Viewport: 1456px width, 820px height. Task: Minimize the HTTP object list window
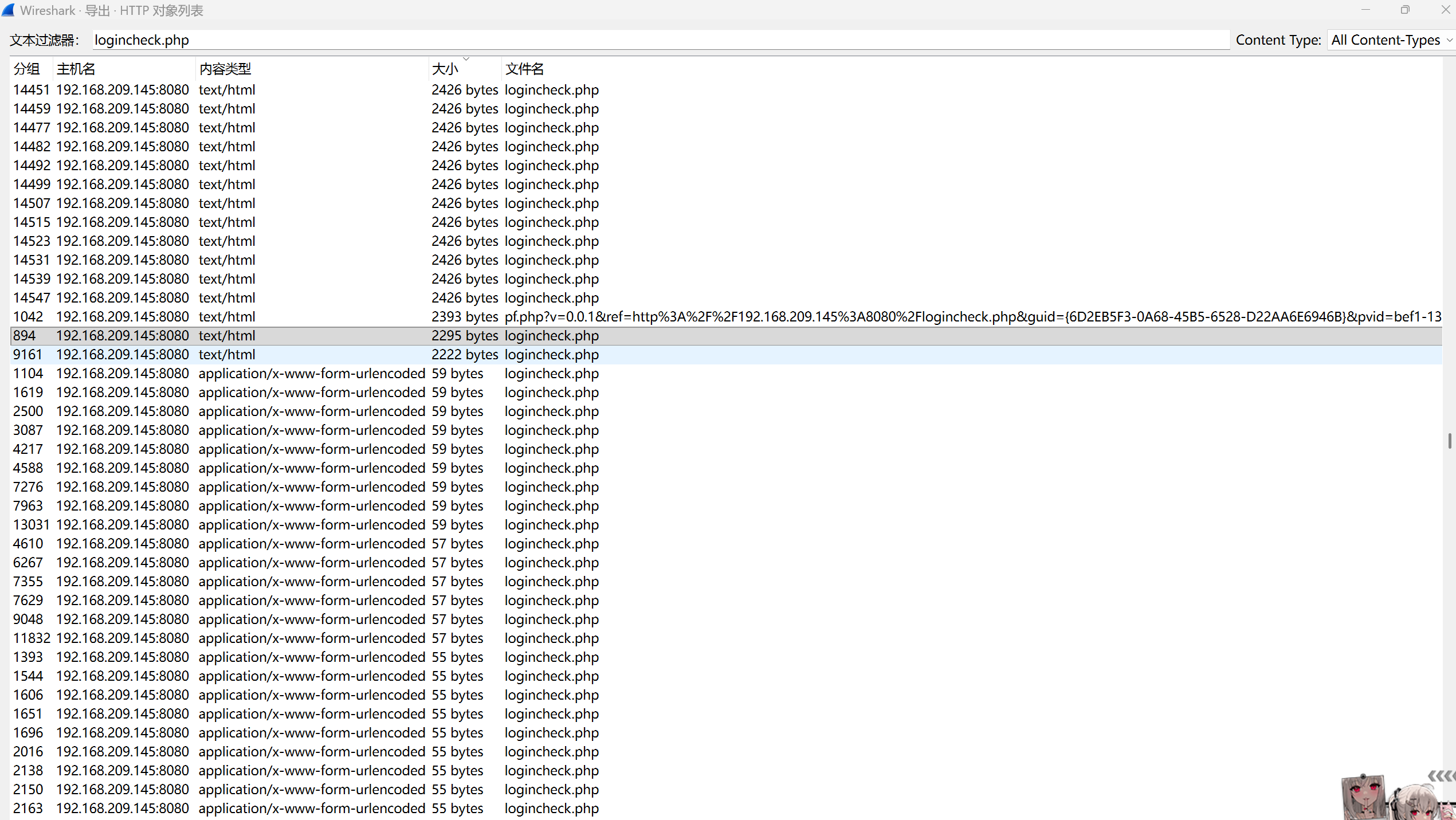coord(1365,10)
